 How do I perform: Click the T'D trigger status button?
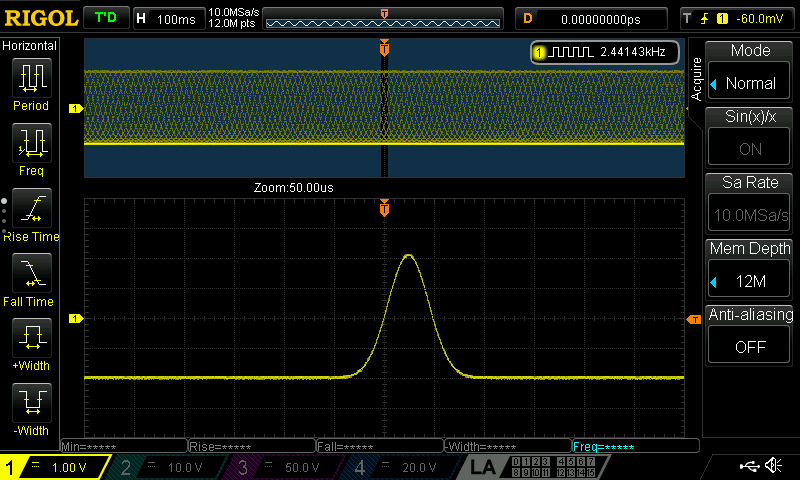(x=105, y=18)
